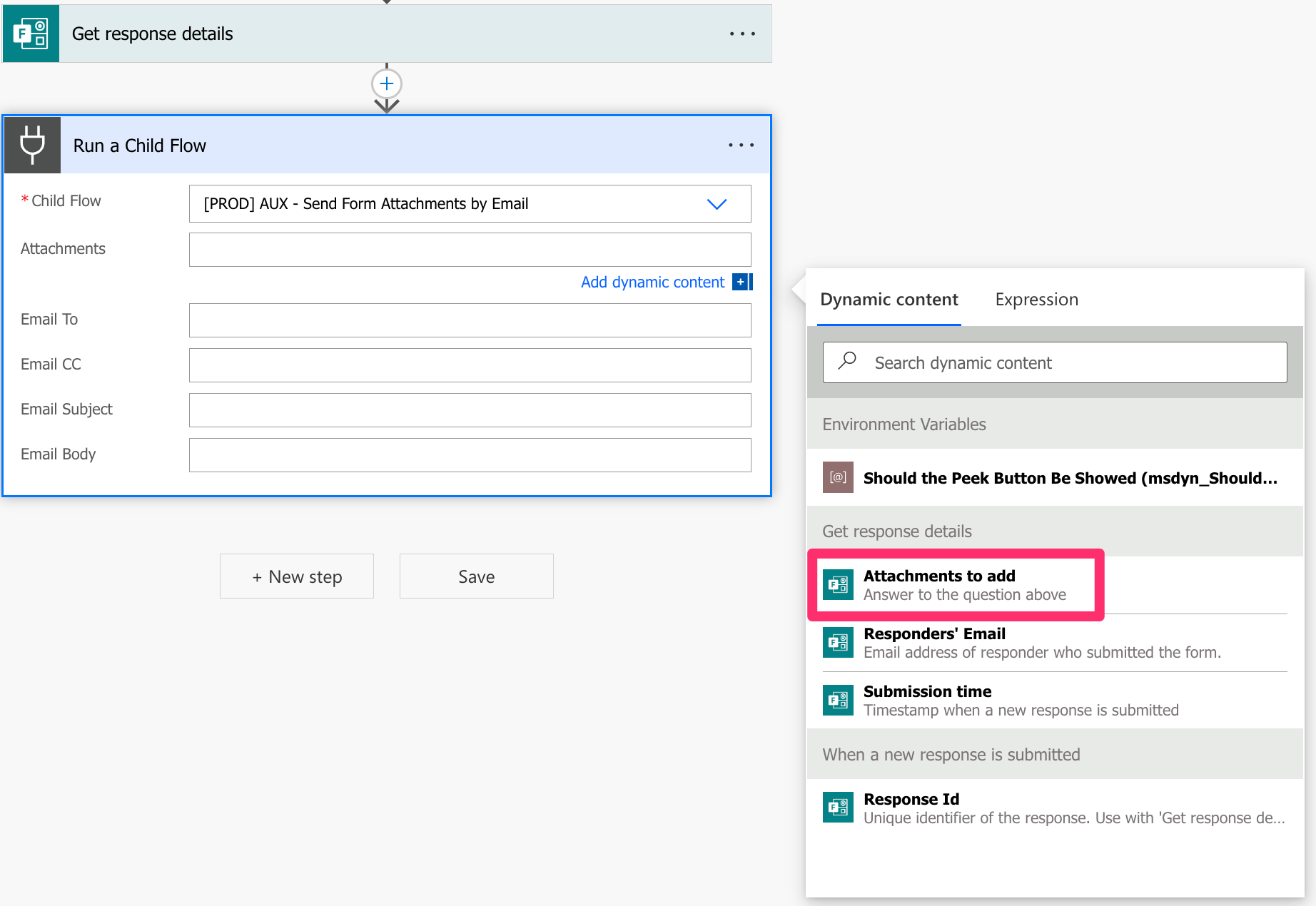
Task: Click the Email Body input field
Action: click(x=470, y=455)
